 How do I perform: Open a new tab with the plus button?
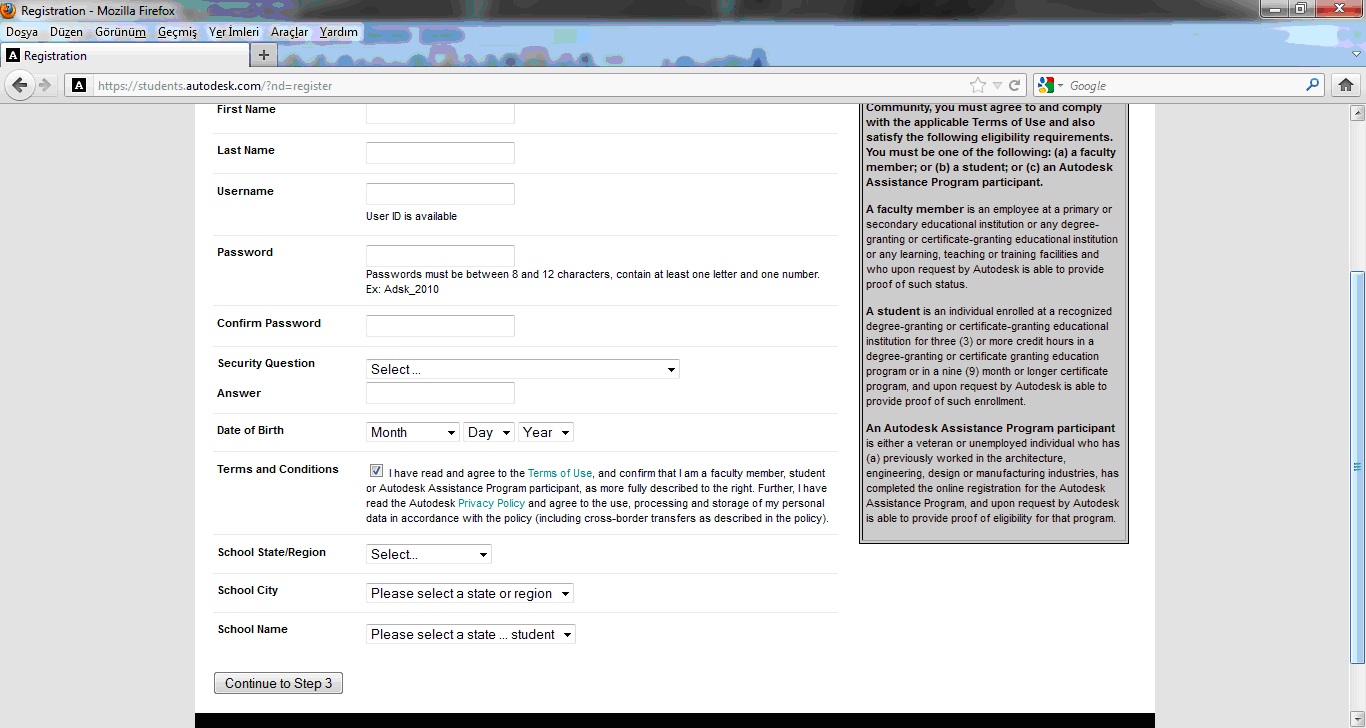click(264, 55)
